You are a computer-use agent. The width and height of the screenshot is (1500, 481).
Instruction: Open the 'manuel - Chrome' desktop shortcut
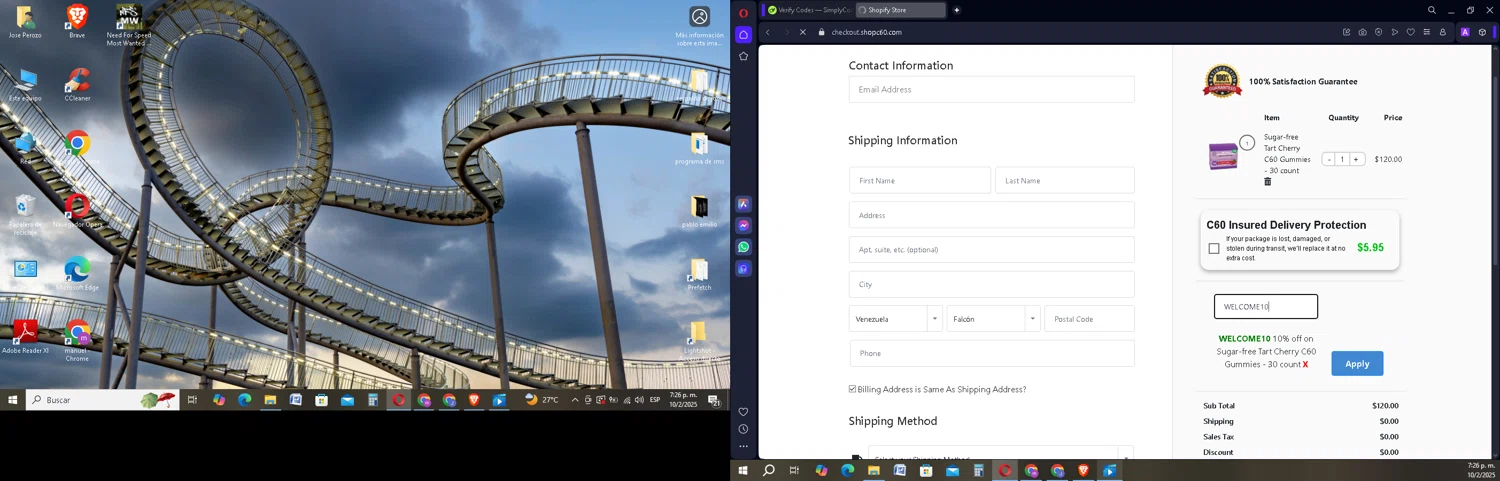(77, 340)
